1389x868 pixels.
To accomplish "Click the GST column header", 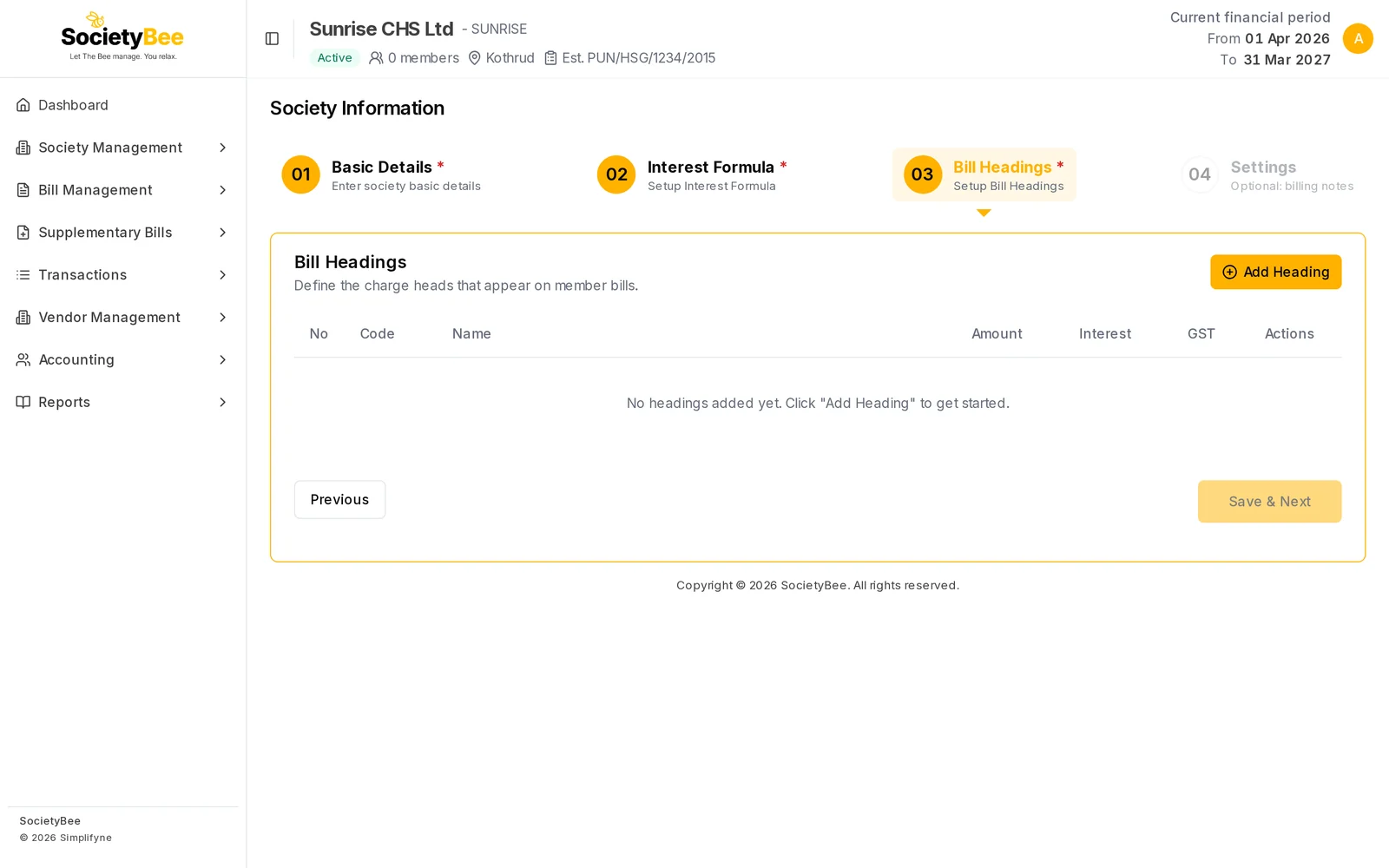I will pos(1201,334).
